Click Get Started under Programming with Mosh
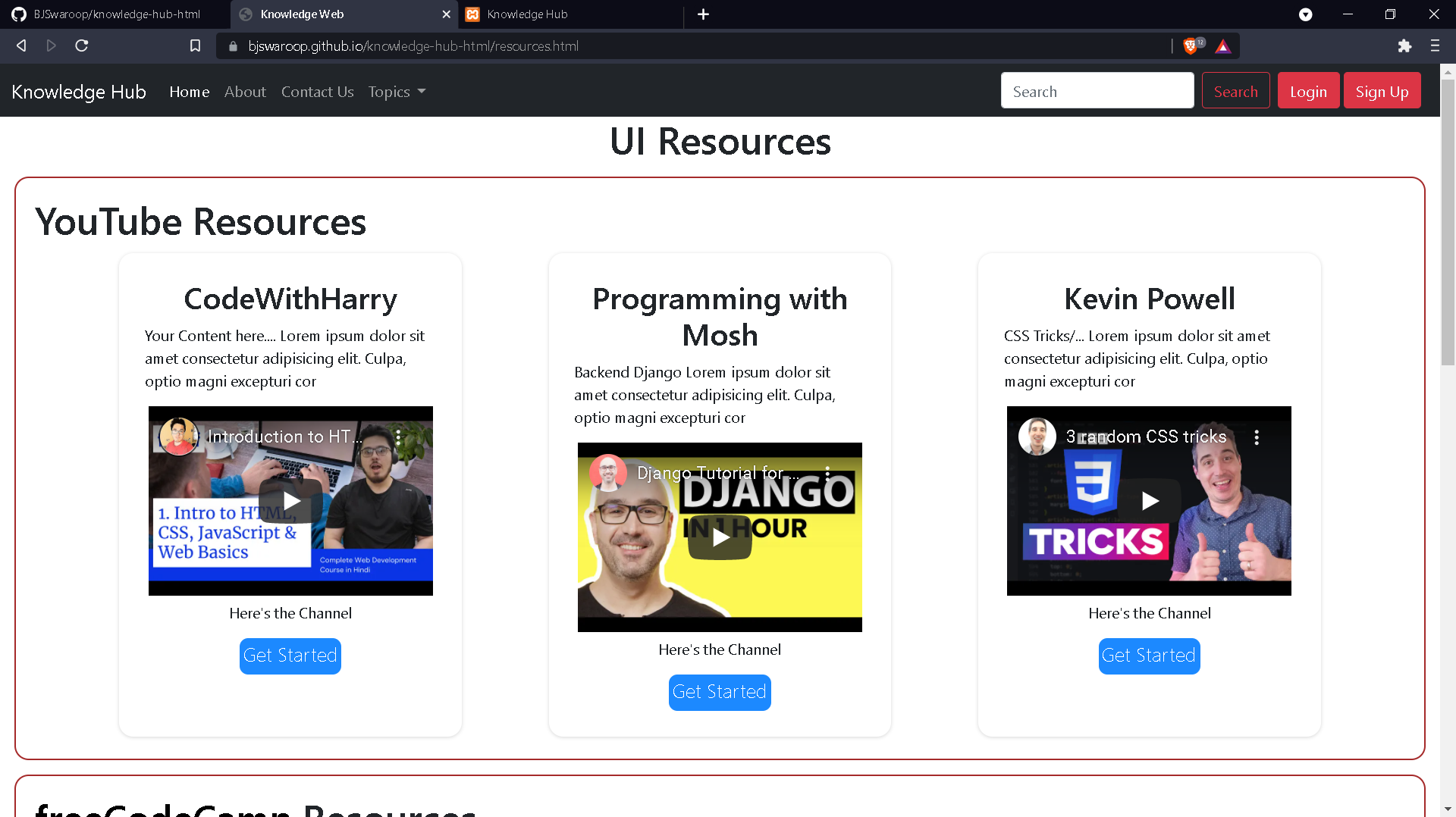Viewport: 1456px width, 817px height. [720, 692]
